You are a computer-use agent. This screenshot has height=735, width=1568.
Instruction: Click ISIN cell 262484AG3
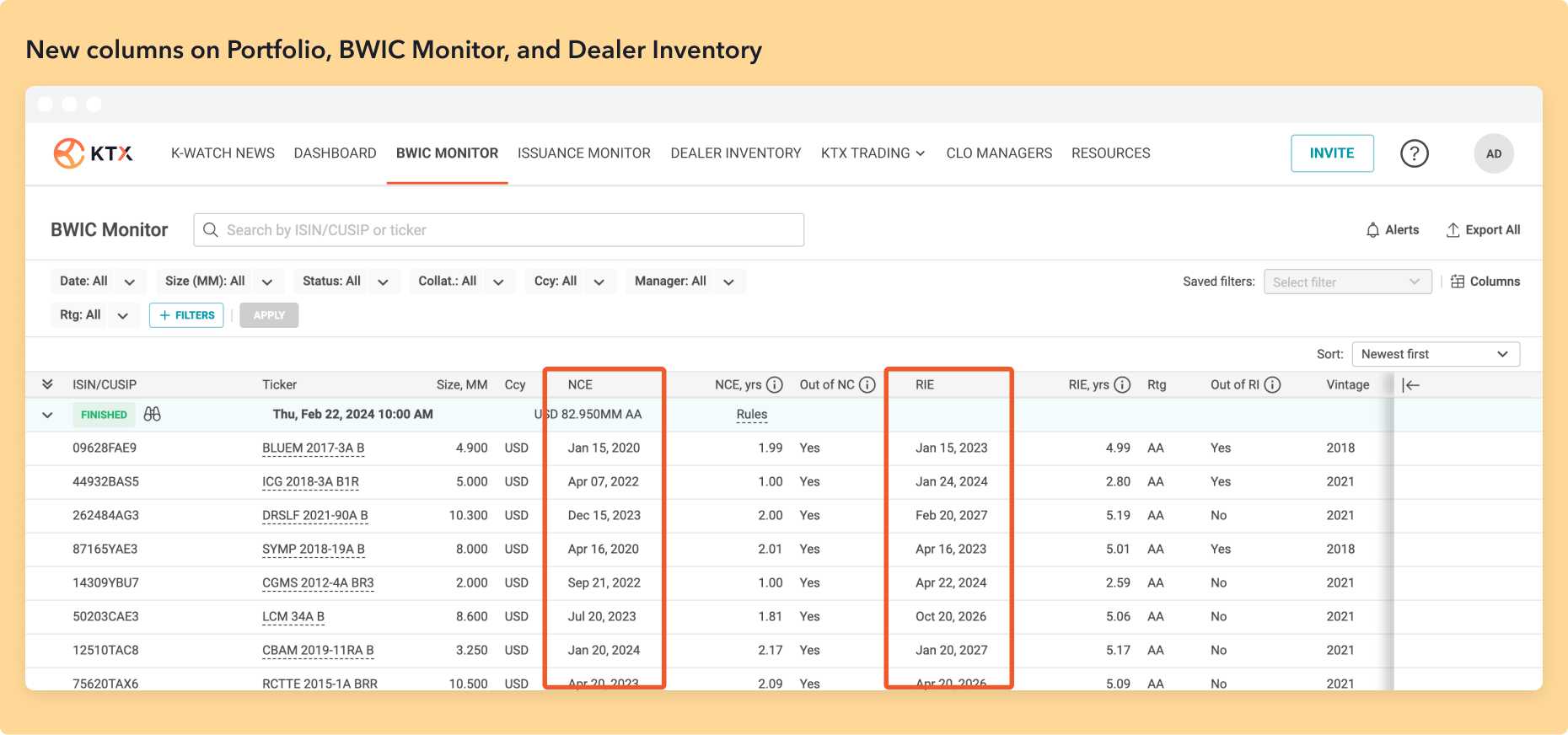coord(105,516)
